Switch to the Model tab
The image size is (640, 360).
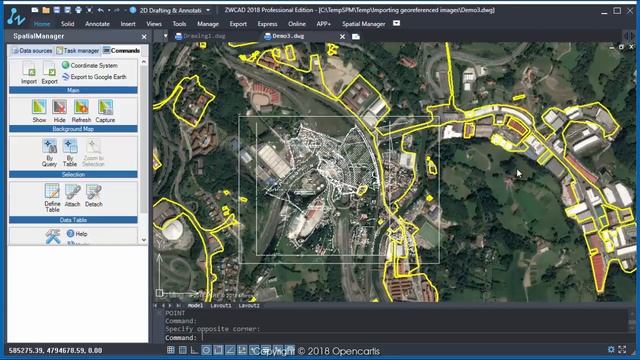195,305
